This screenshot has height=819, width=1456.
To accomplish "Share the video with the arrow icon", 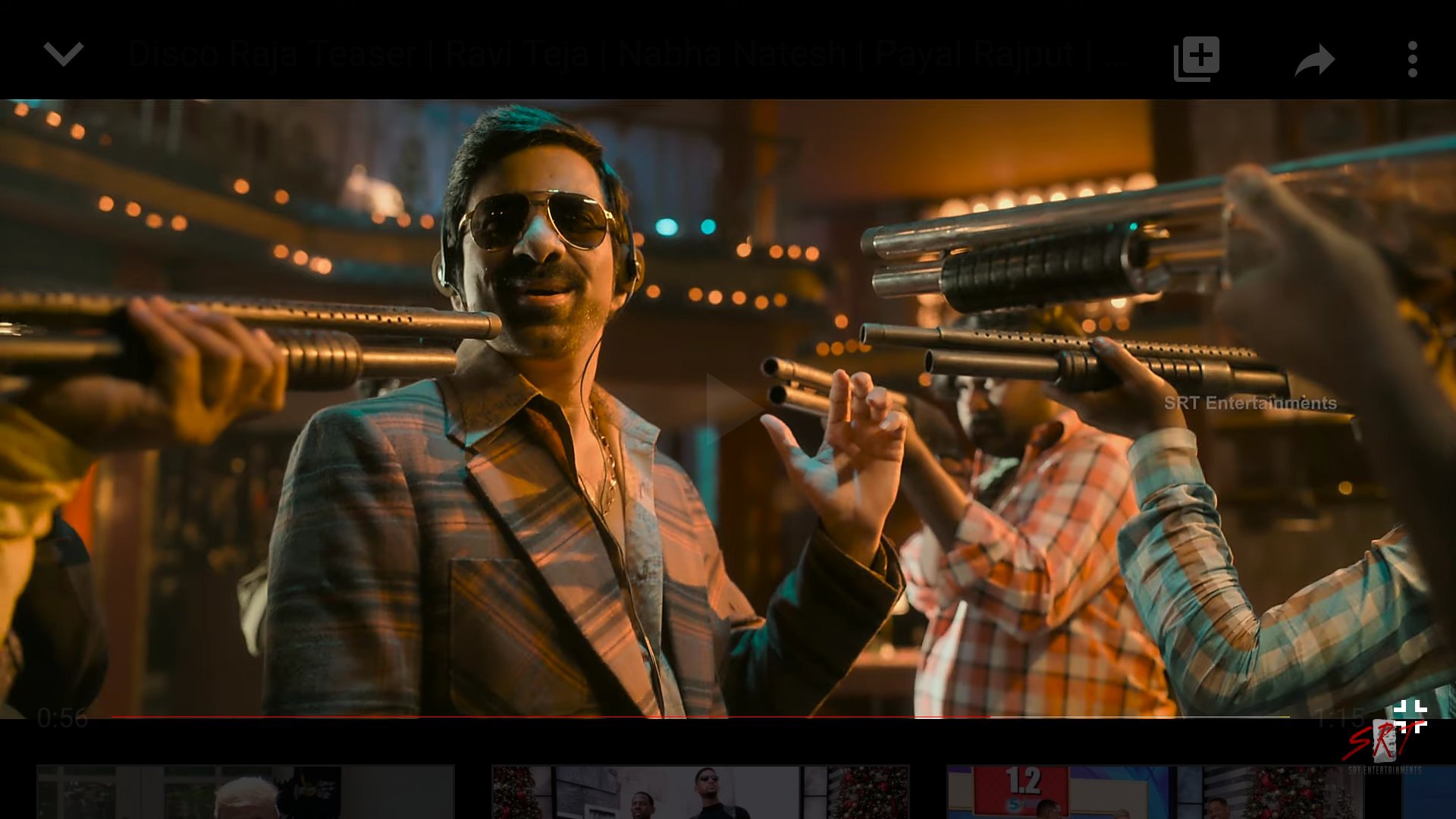I will coord(1314,60).
